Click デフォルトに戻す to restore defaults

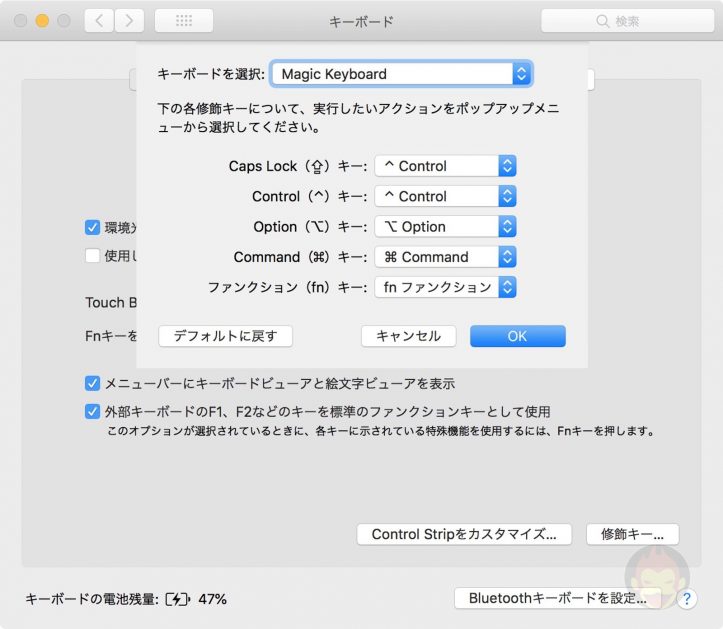(x=225, y=336)
